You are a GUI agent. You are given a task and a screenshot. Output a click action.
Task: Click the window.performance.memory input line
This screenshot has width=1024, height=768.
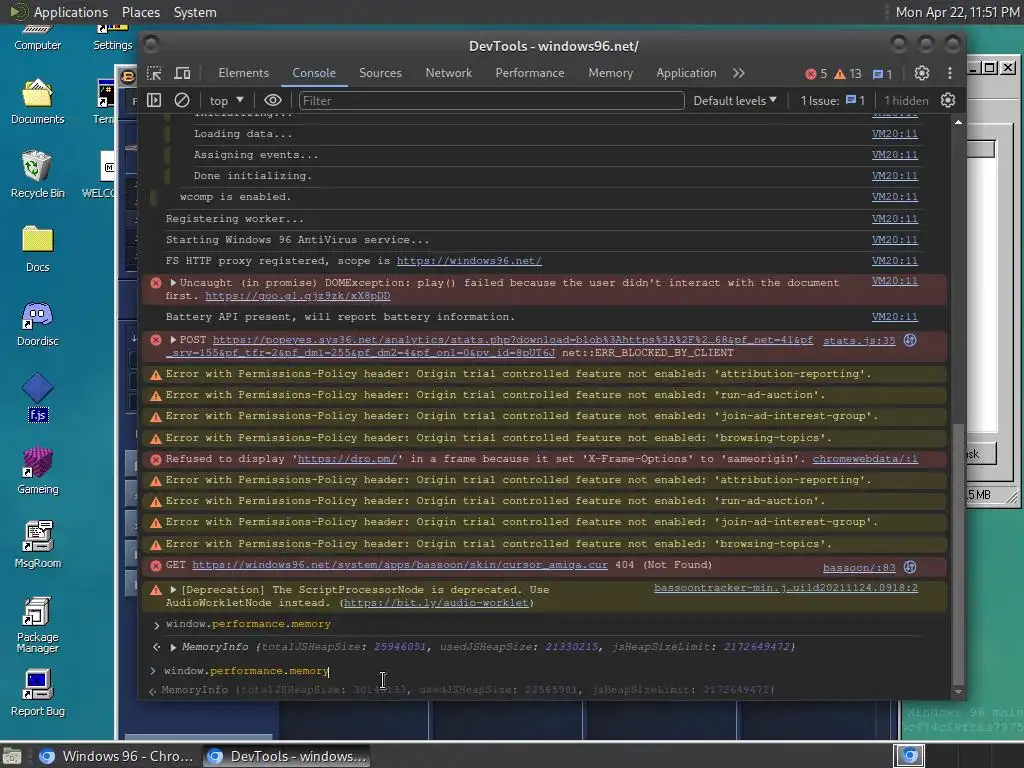click(247, 671)
